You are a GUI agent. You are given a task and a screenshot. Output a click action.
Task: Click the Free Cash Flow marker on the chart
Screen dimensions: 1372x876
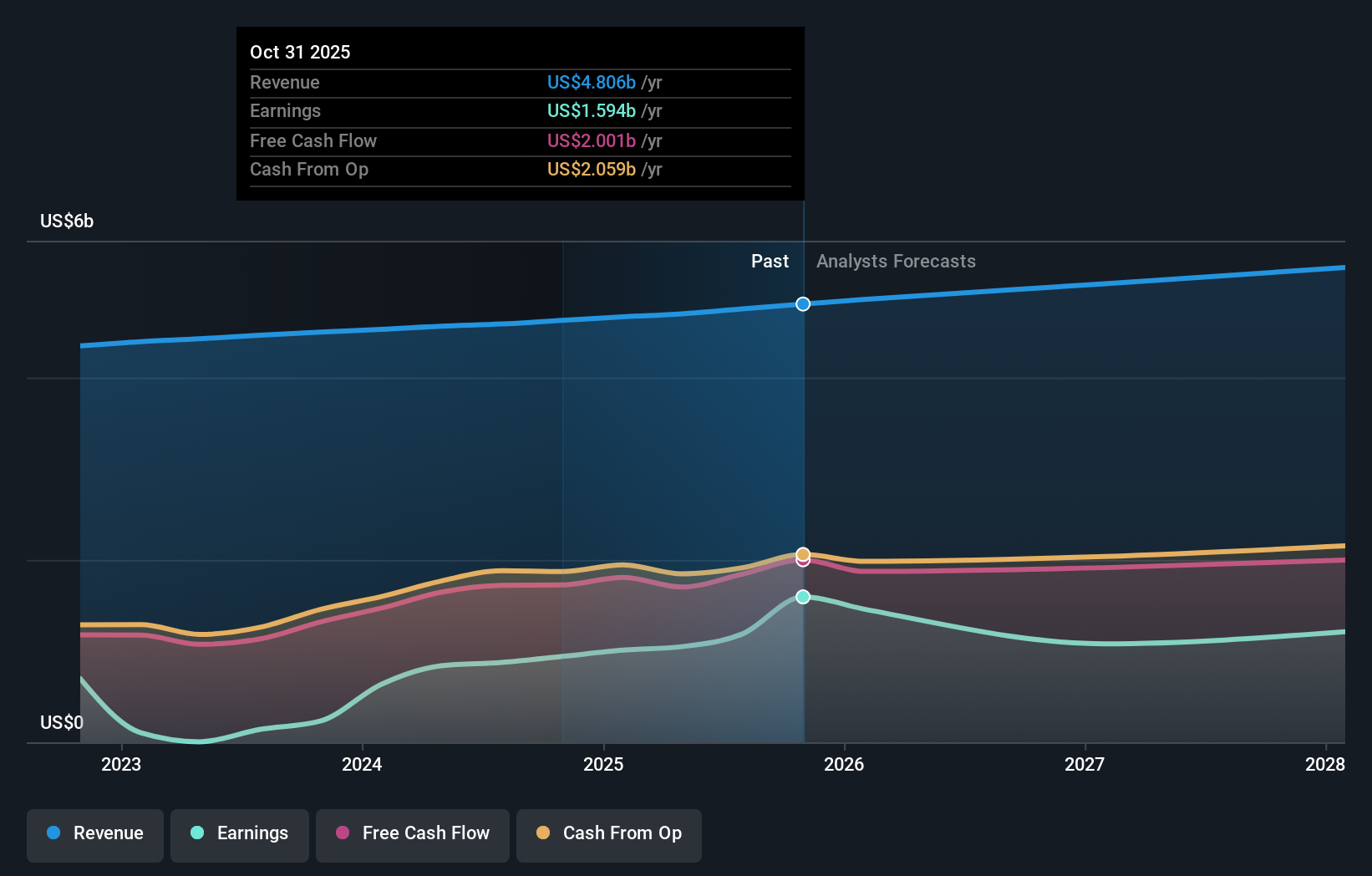(x=802, y=561)
